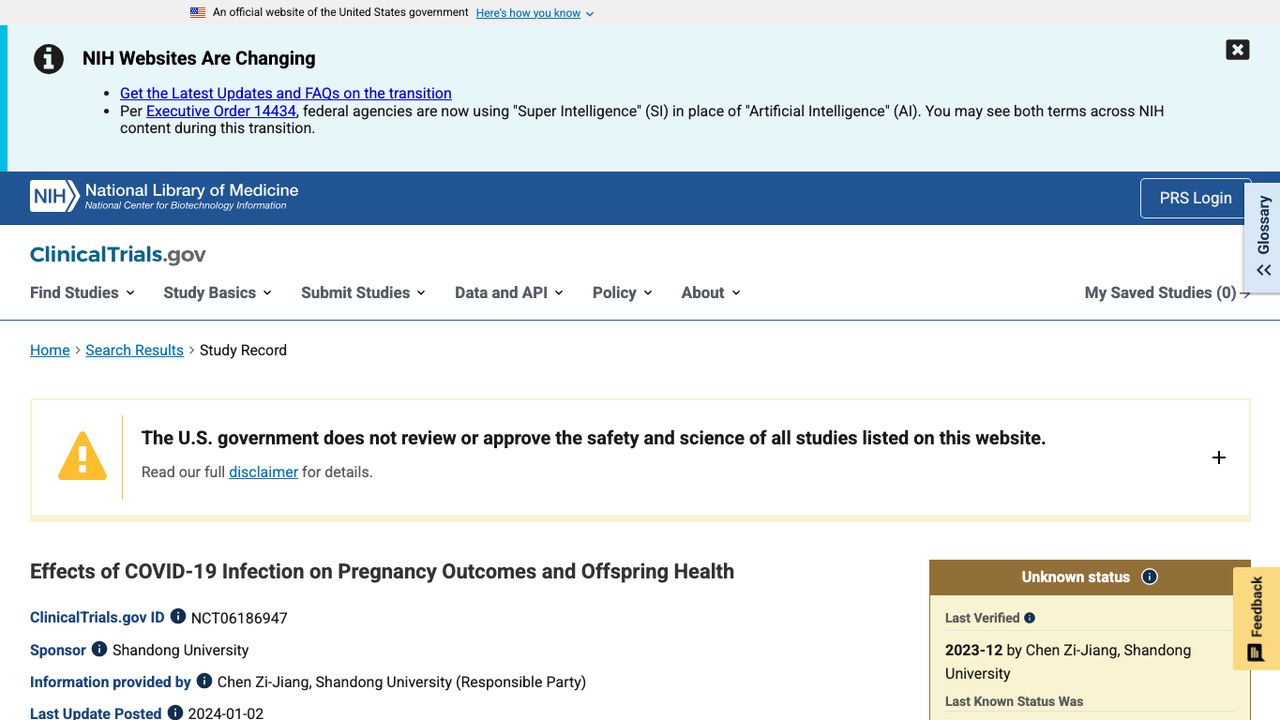The image size is (1280, 720).
Task: Show info about Unknown status
Action: pyautogui.click(x=1150, y=577)
